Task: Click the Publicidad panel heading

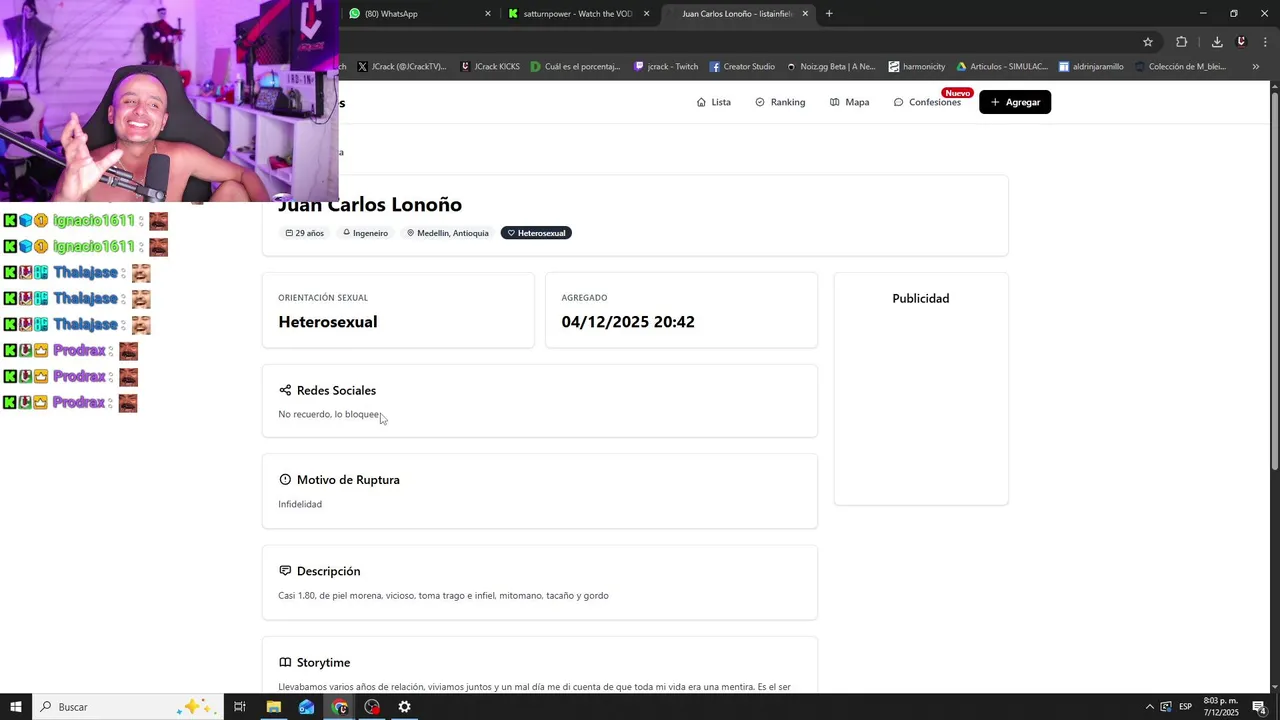Action: (920, 298)
